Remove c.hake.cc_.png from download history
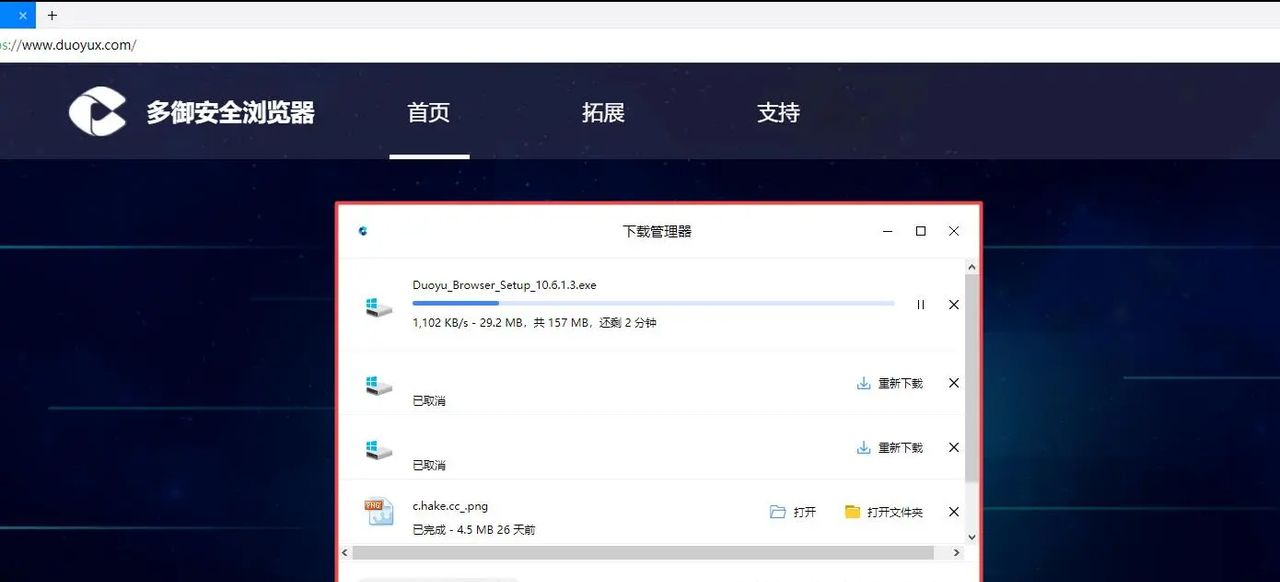The width and height of the screenshot is (1280, 582). [953, 511]
